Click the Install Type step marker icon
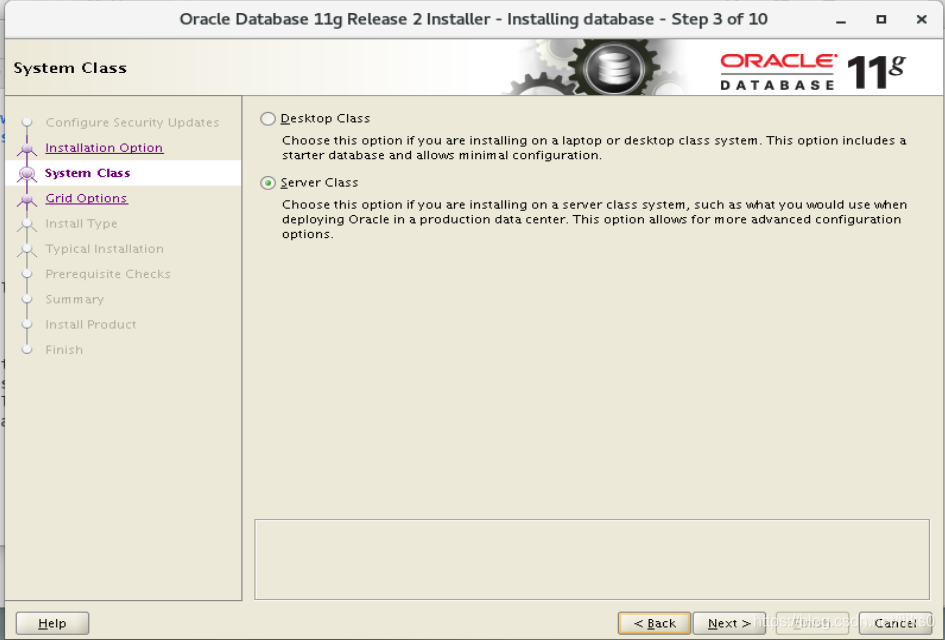The image size is (945, 640). [x=27, y=224]
